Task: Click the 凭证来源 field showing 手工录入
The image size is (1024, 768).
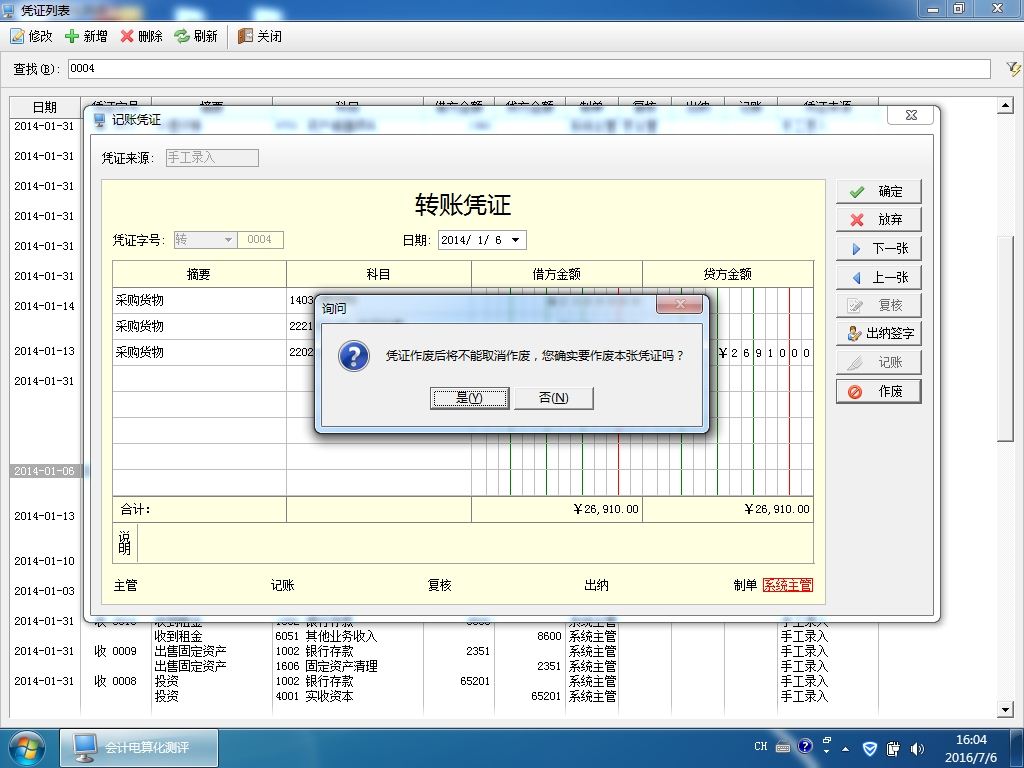Action: [212, 157]
